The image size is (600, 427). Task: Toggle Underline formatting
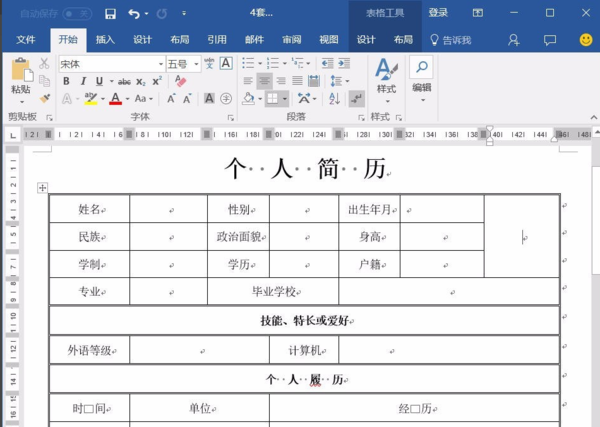(99, 81)
